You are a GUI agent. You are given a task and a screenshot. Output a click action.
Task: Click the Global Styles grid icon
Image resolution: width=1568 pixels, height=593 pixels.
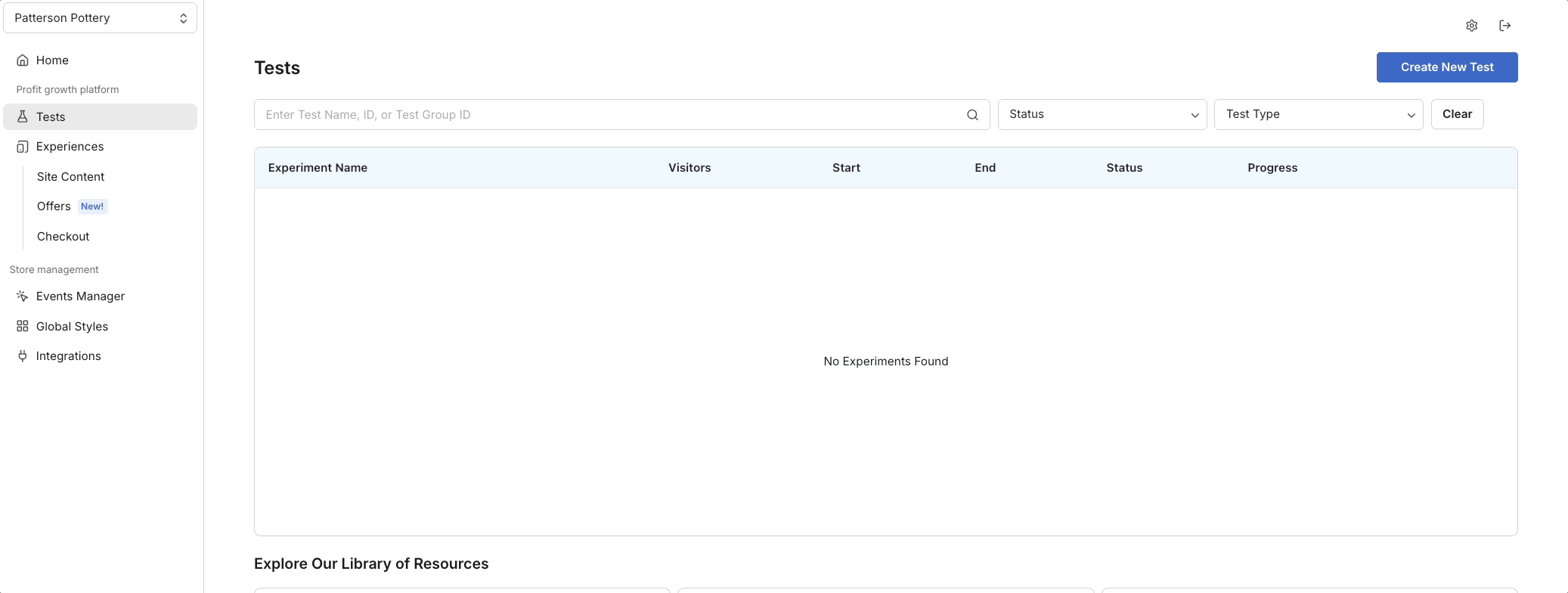pyautogui.click(x=23, y=326)
